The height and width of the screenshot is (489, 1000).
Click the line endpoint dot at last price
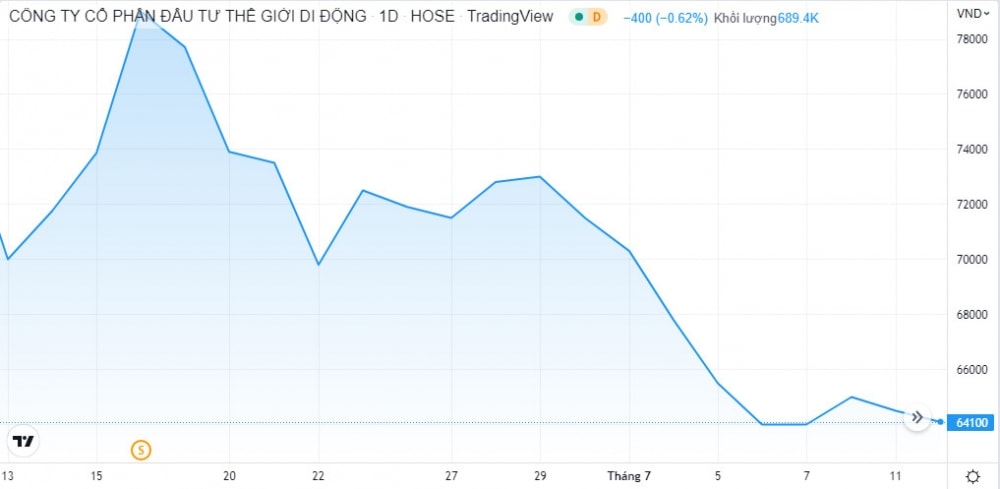coord(941,421)
